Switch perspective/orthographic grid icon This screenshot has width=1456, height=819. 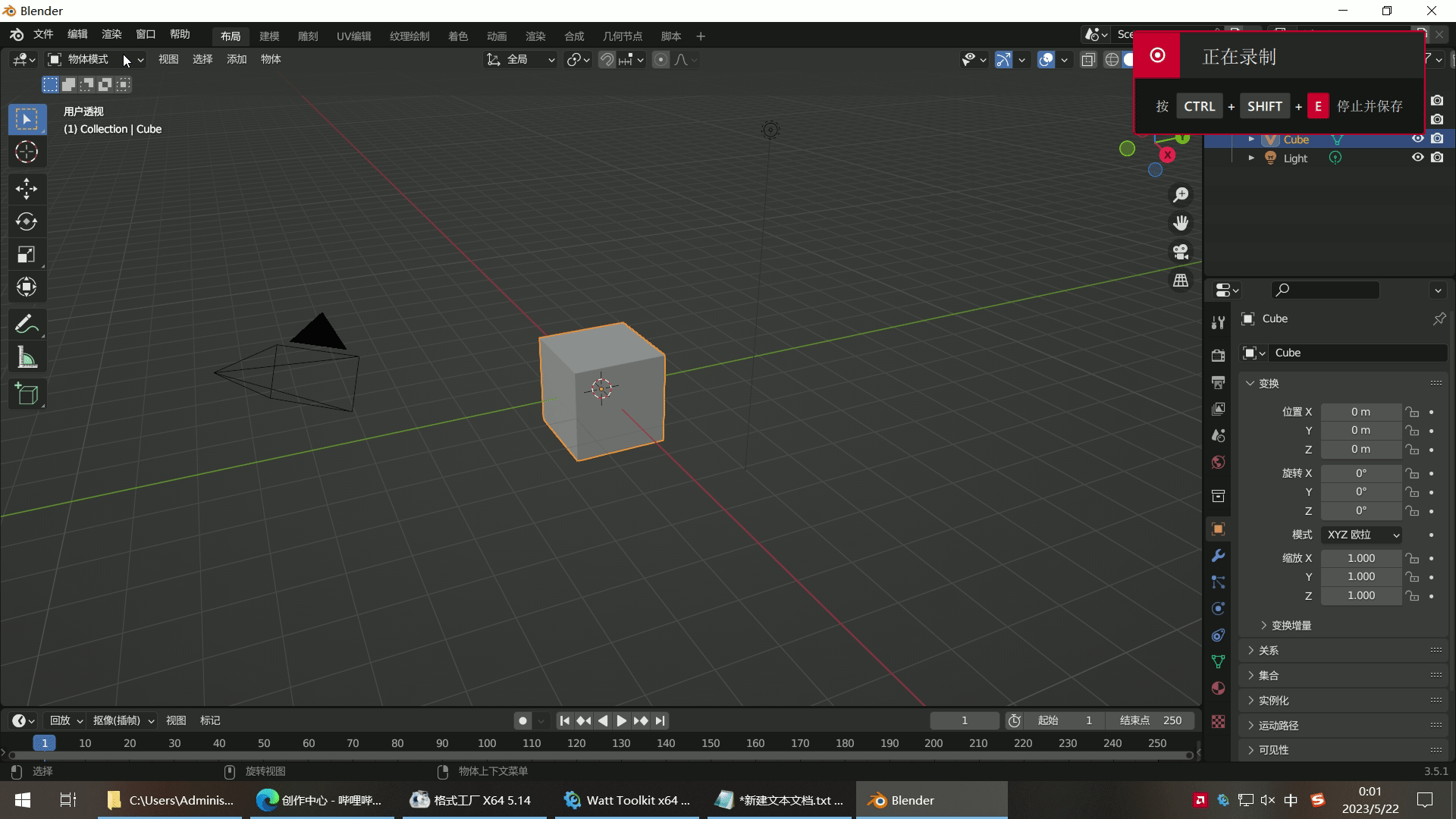(x=1181, y=281)
